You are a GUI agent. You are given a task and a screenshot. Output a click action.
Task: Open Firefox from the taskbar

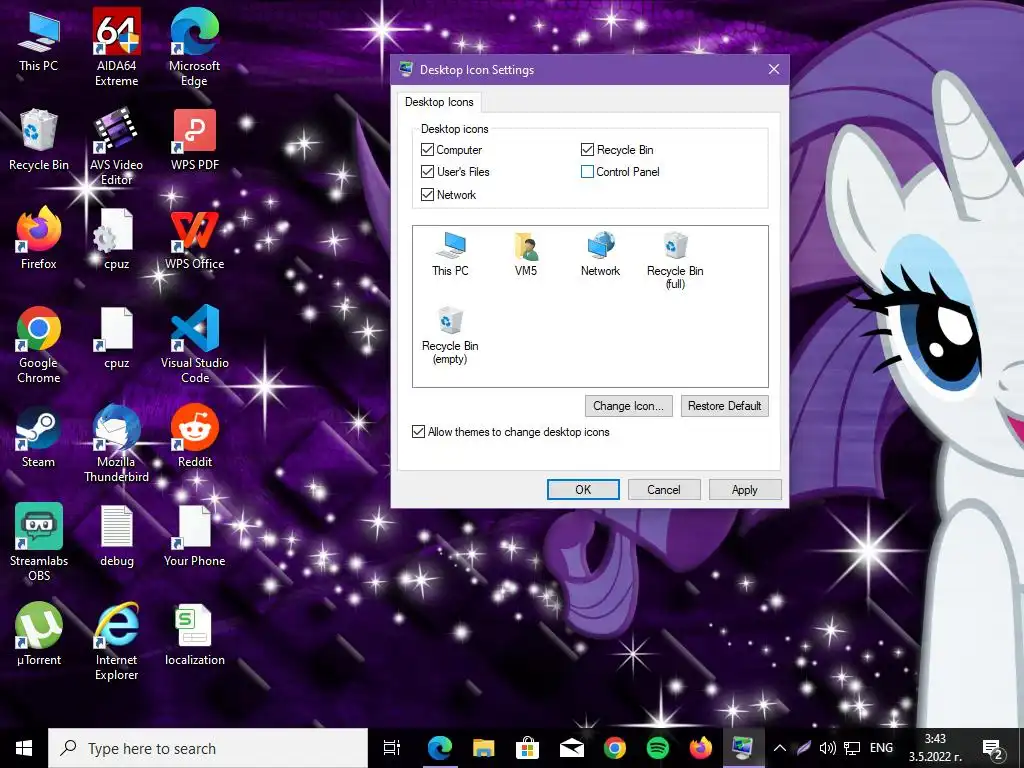[x=700, y=748]
